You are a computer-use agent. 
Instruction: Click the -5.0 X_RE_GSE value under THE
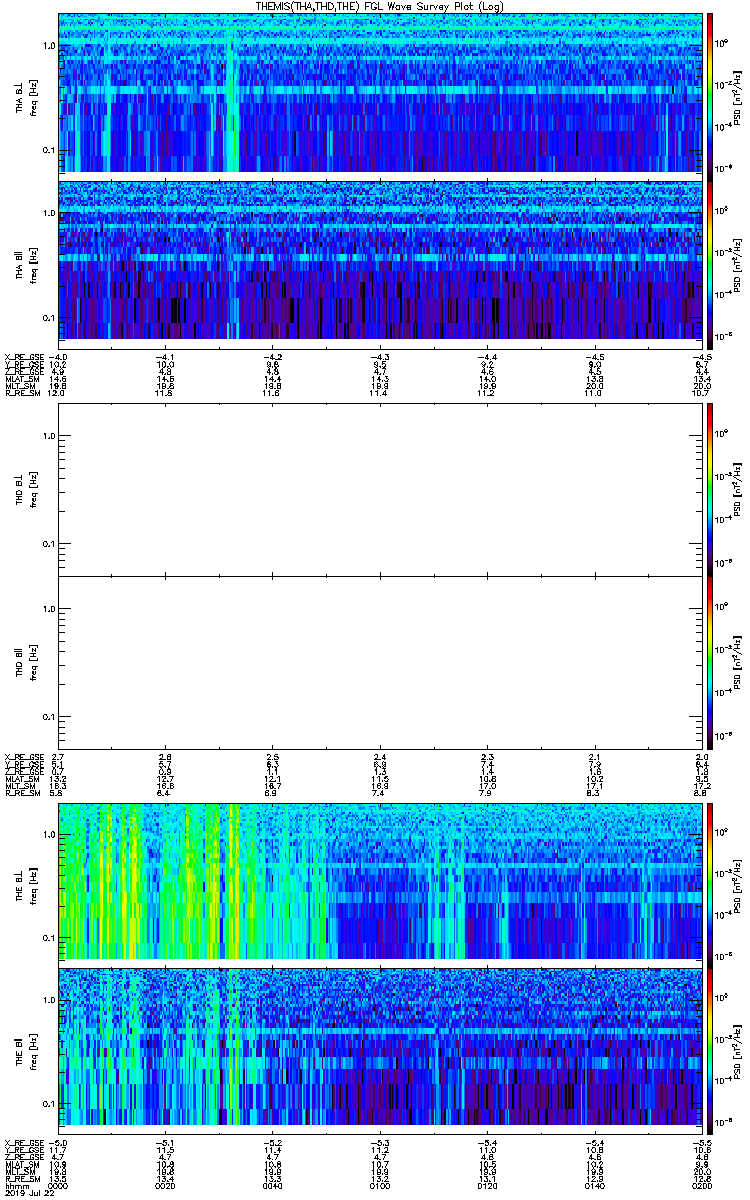pos(59,1141)
